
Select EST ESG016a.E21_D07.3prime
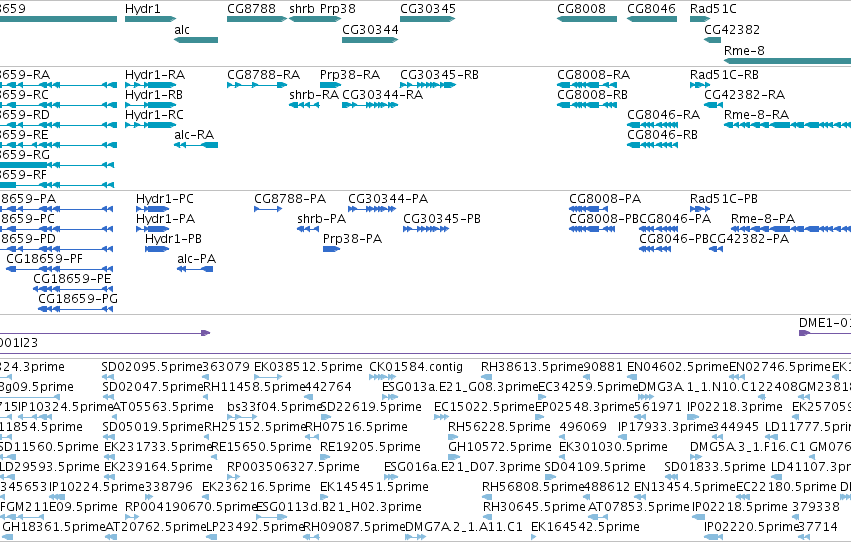pyautogui.click(x=462, y=468)
